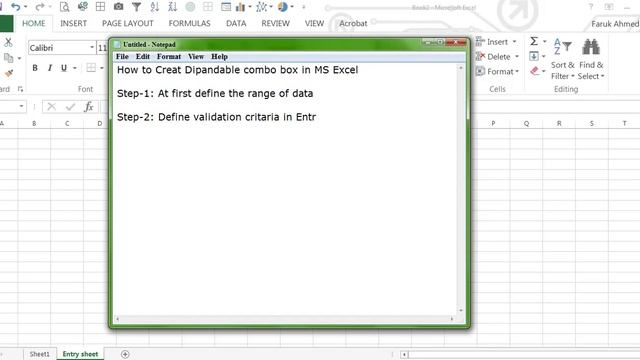
Task: Switch to the REVIEW ribbon tab
Action: coord(276,24)
